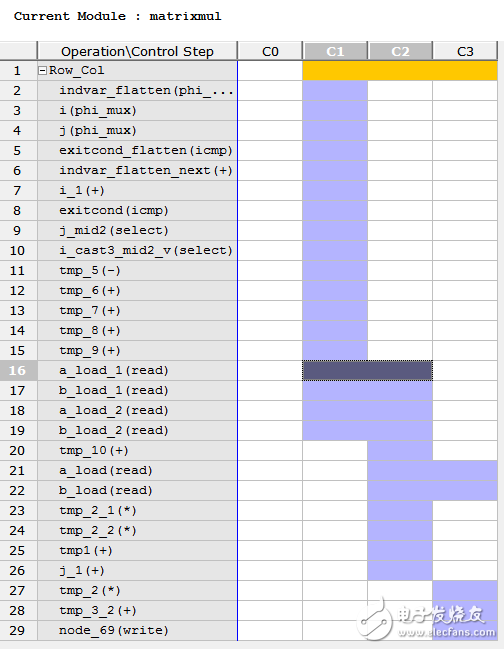Click the tmp_10(+) schedule bar in C2
The image size is (504, 649).
(400, 451)
